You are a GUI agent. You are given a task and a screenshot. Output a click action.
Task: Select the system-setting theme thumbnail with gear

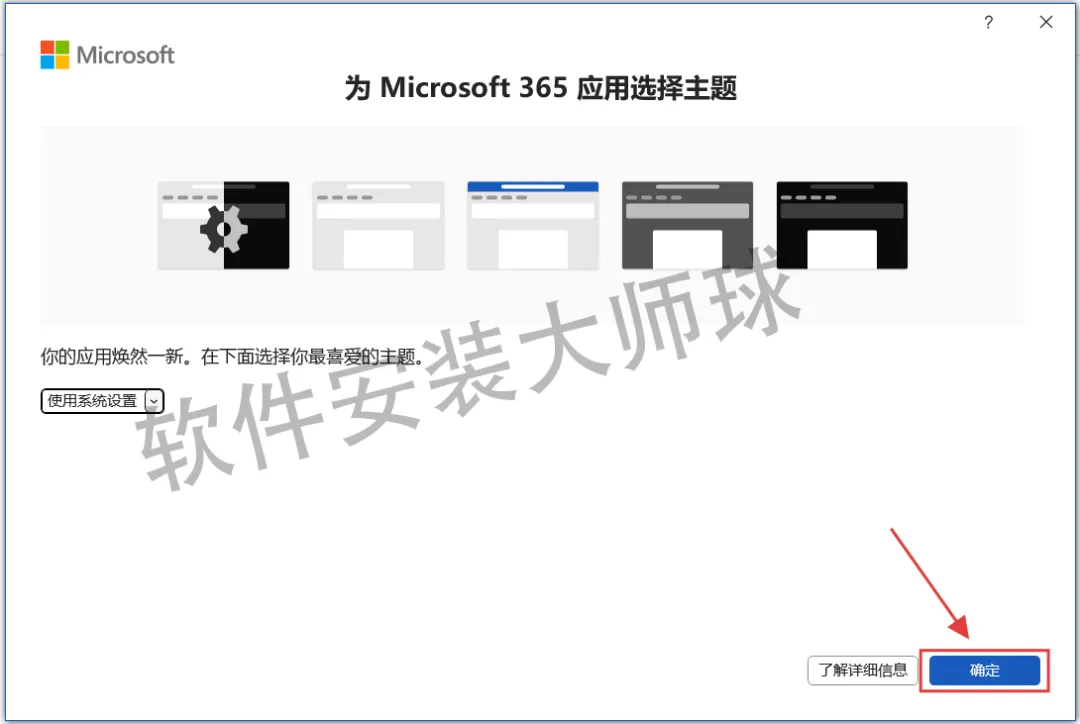(223, 225)
